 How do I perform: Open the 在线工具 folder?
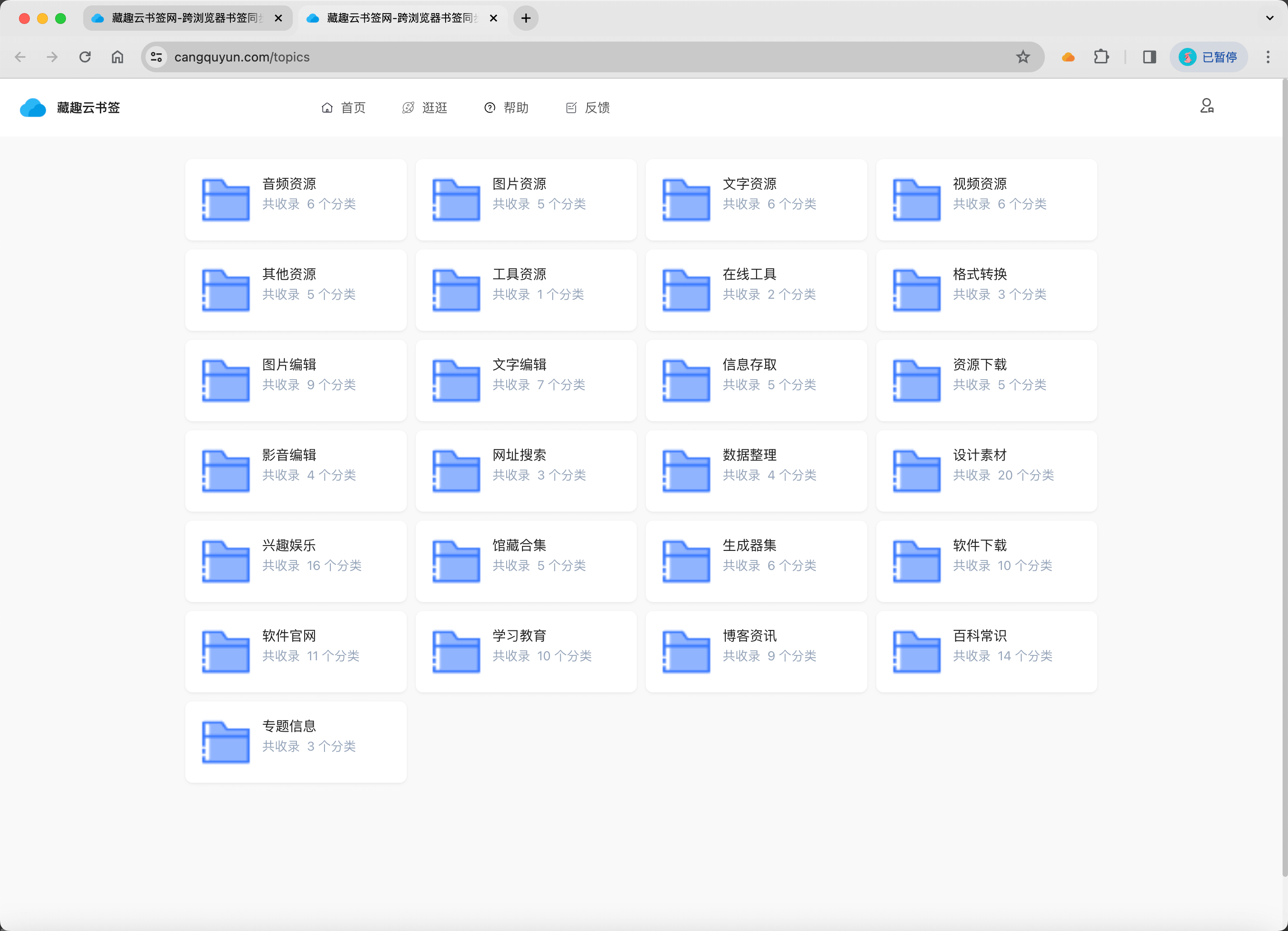point(756,290)
